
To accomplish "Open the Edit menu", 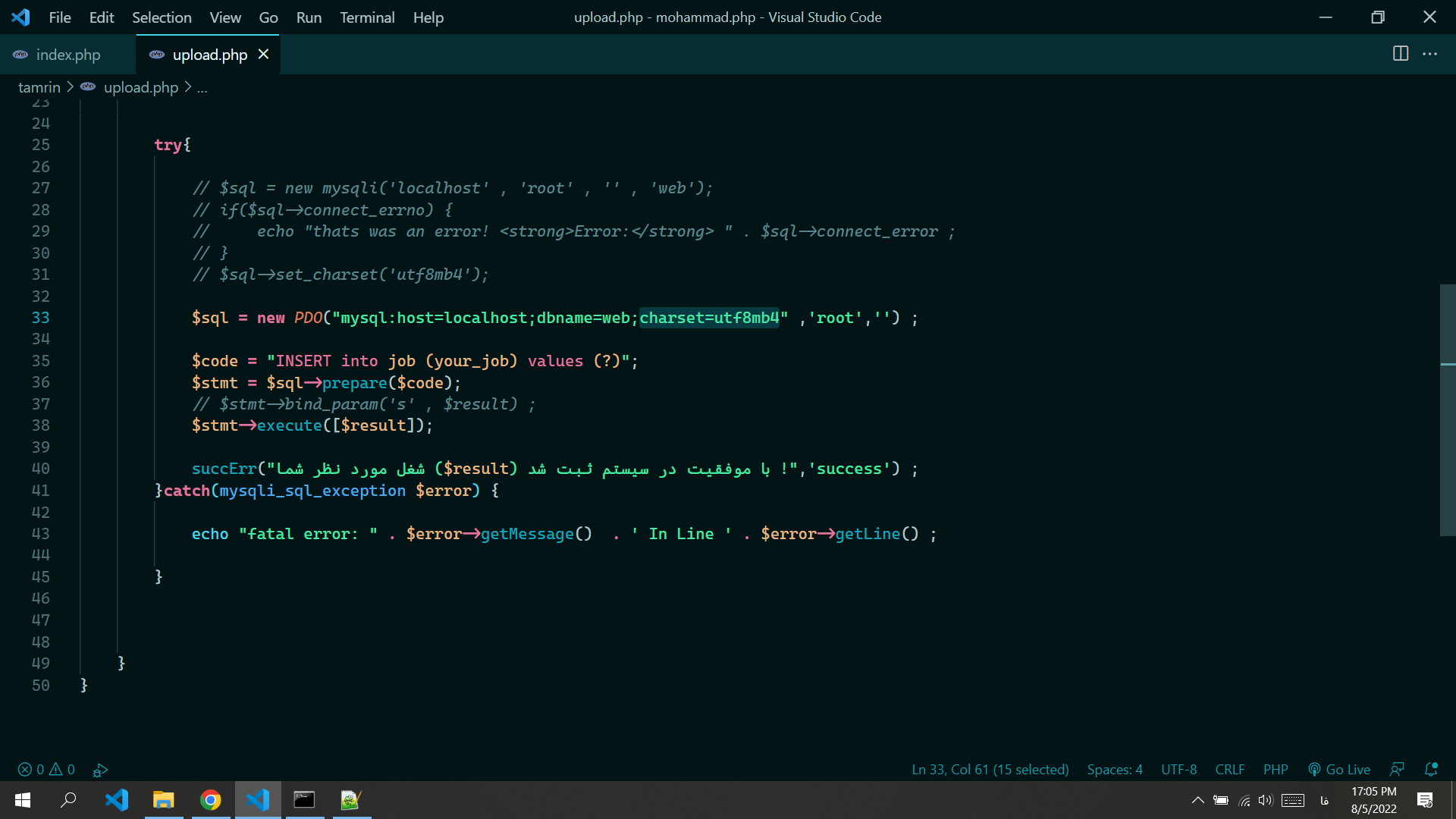I will 101,17.
